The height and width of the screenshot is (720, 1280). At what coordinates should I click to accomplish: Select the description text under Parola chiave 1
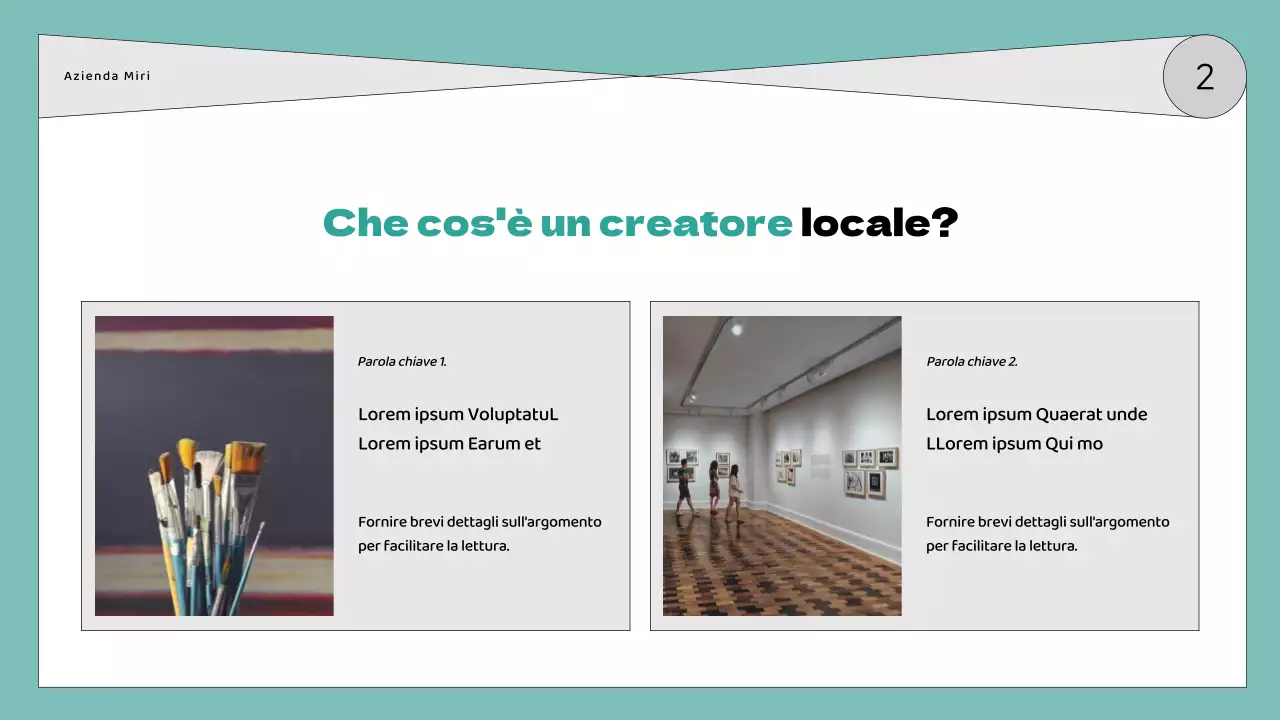479,534
